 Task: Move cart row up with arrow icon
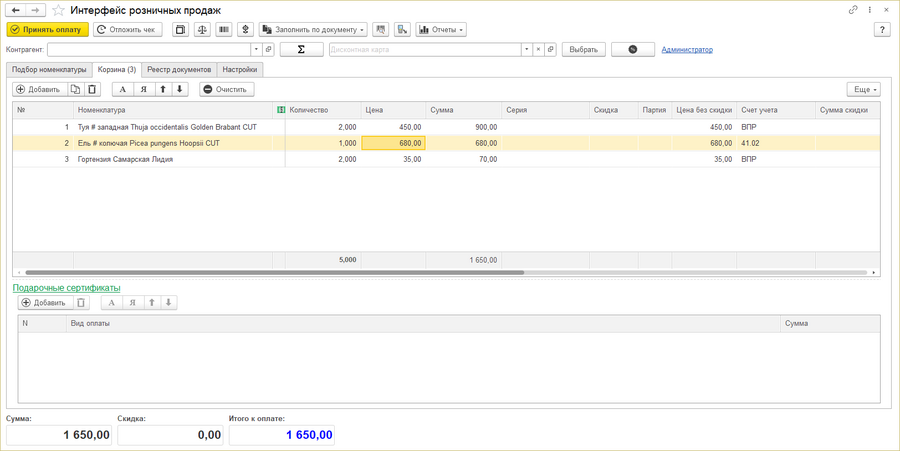pos(163,89)
